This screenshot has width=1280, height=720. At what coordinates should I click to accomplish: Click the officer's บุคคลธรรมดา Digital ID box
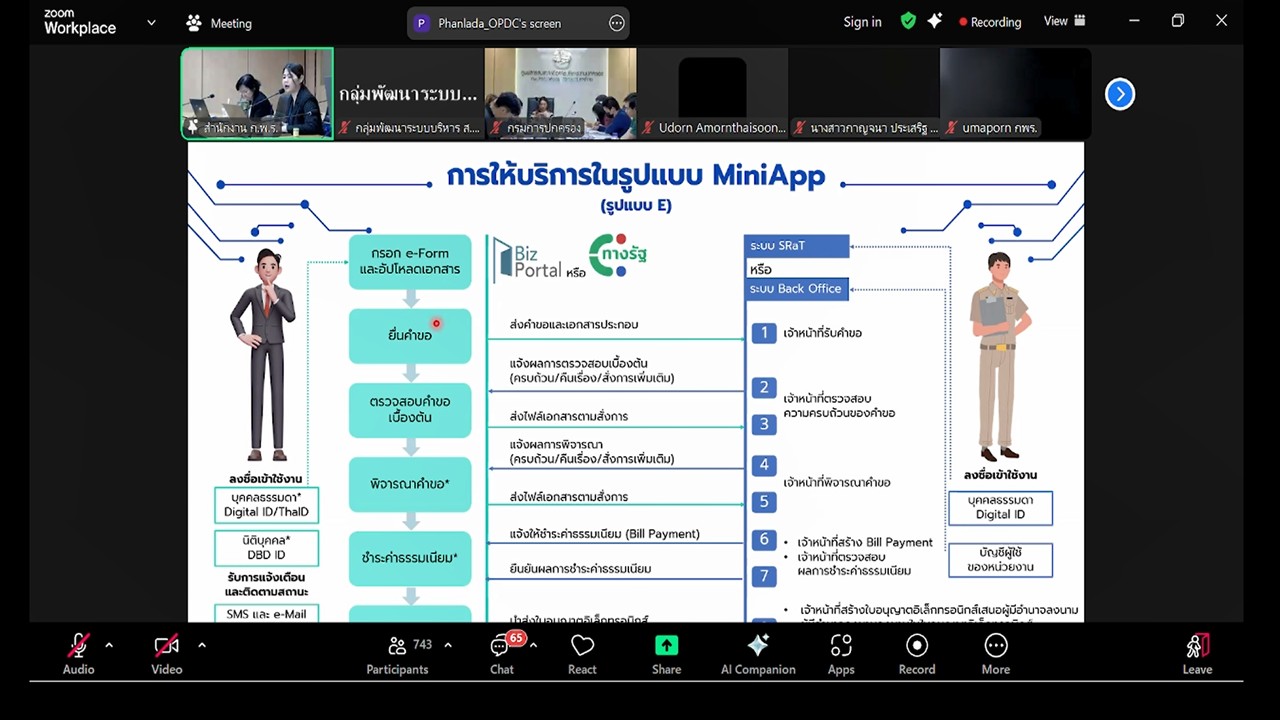1000,507
